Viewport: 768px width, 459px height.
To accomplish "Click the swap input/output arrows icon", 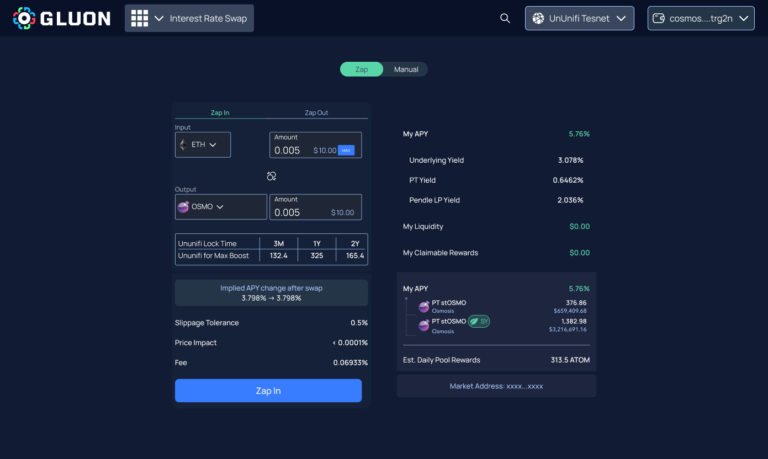I will click(x=271, y=176).
